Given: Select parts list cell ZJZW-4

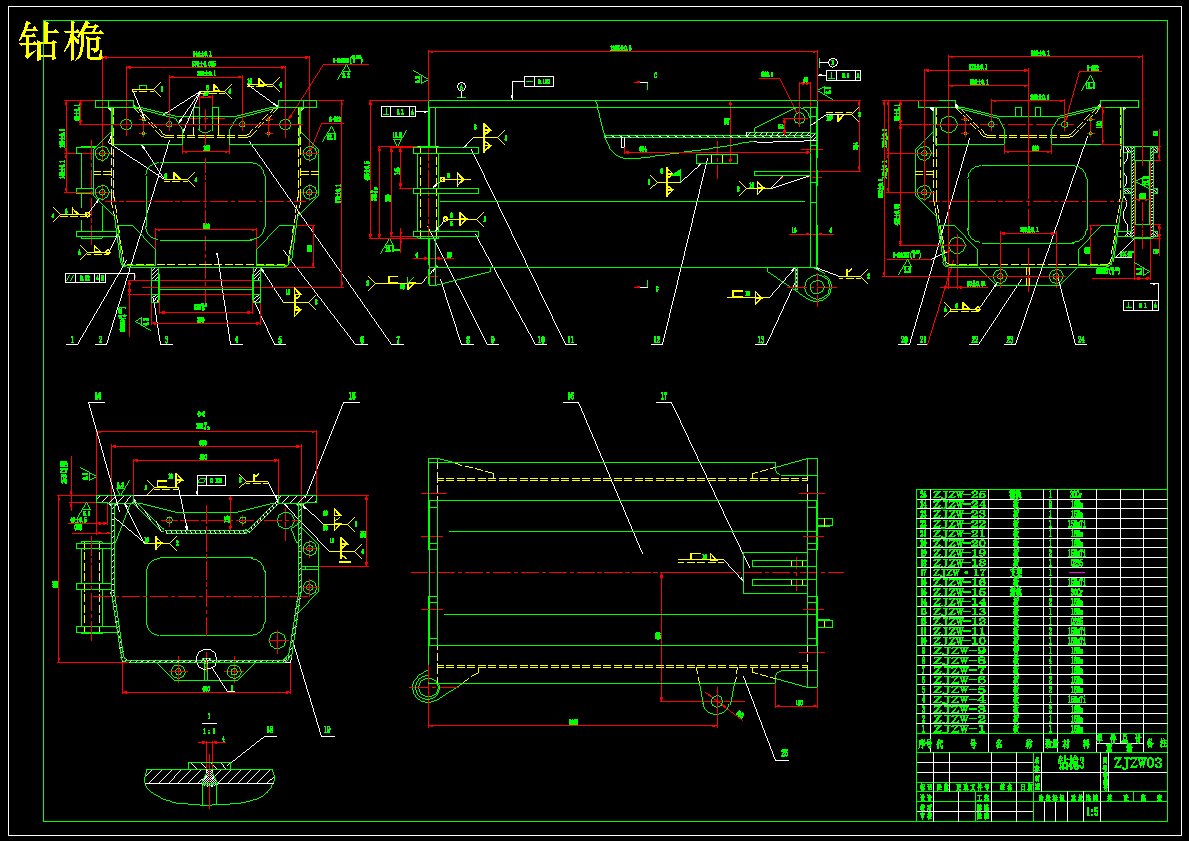Looking at the screenshot, I should point(960,699).
